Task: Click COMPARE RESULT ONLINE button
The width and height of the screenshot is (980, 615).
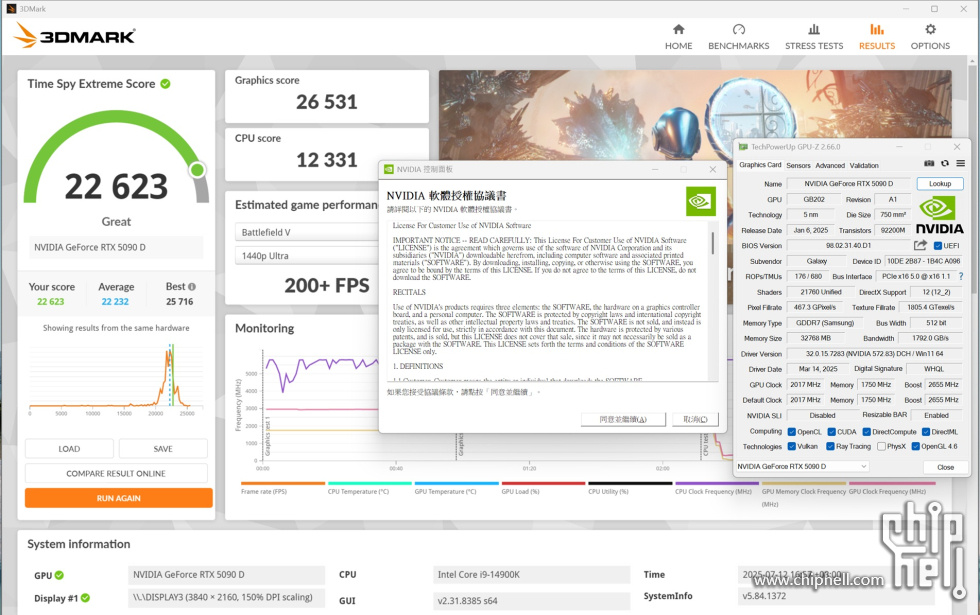Action: pyautogui.click(x=116, y=473)
